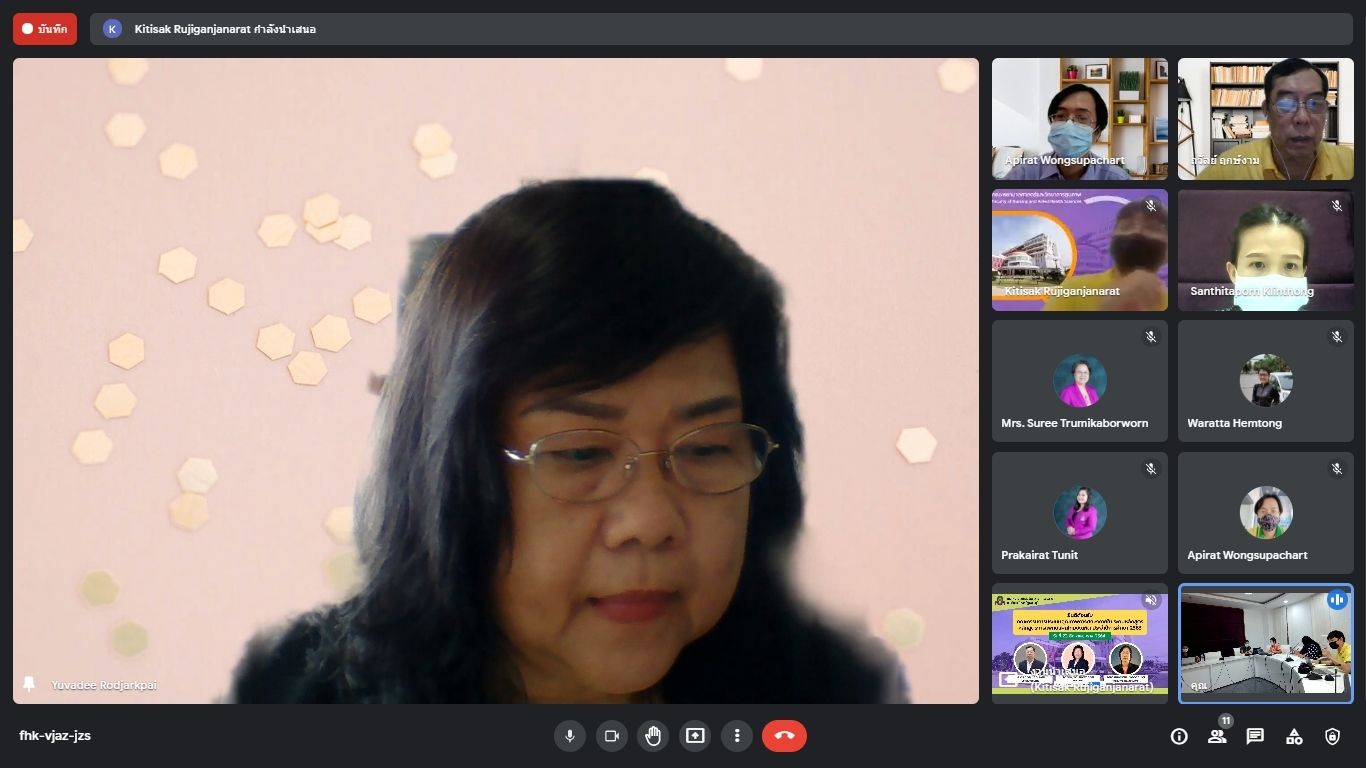Toggle the microphone button
1366x768 pixels.
[x=569, y=736]
